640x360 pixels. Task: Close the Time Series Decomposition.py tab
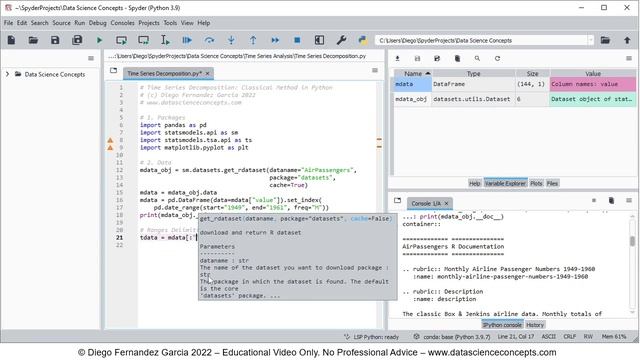coord(207,73)
